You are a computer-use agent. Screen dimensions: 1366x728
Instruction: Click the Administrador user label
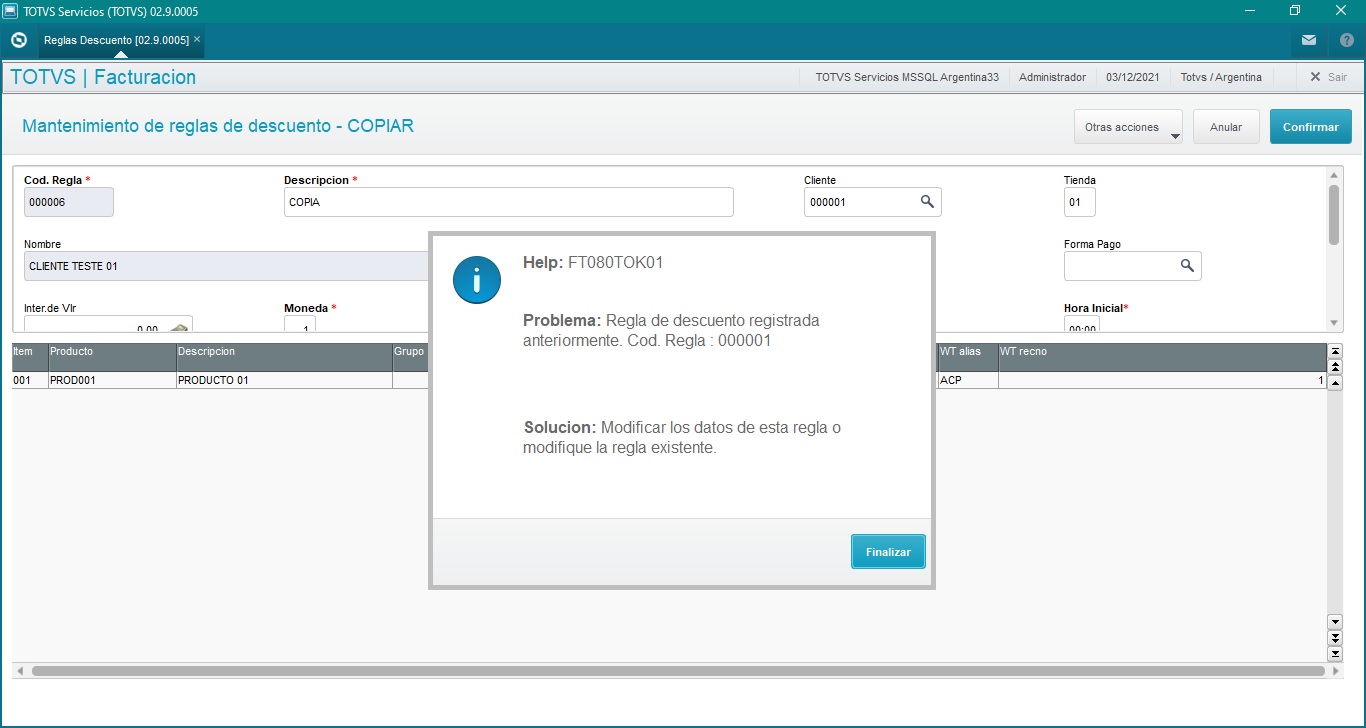tap(1052, 77)
